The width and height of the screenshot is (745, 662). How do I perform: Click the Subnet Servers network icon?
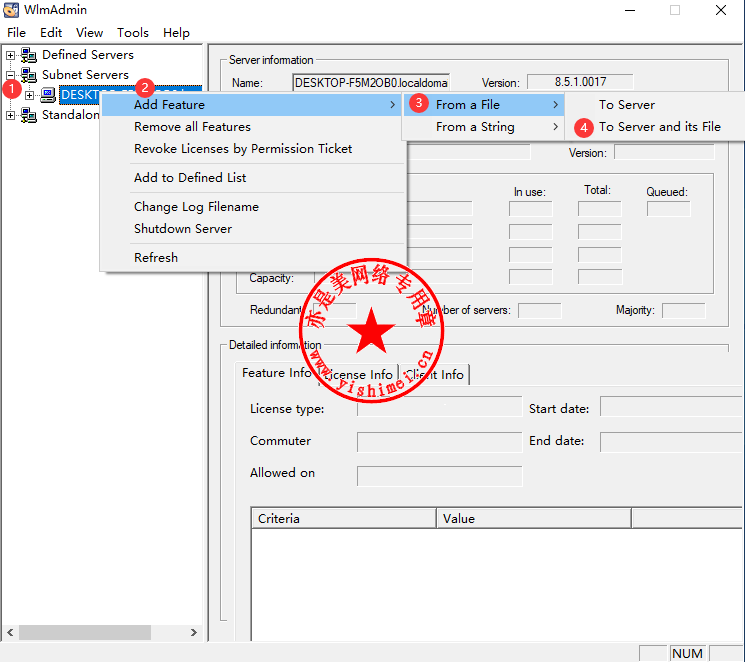point(29,75)
